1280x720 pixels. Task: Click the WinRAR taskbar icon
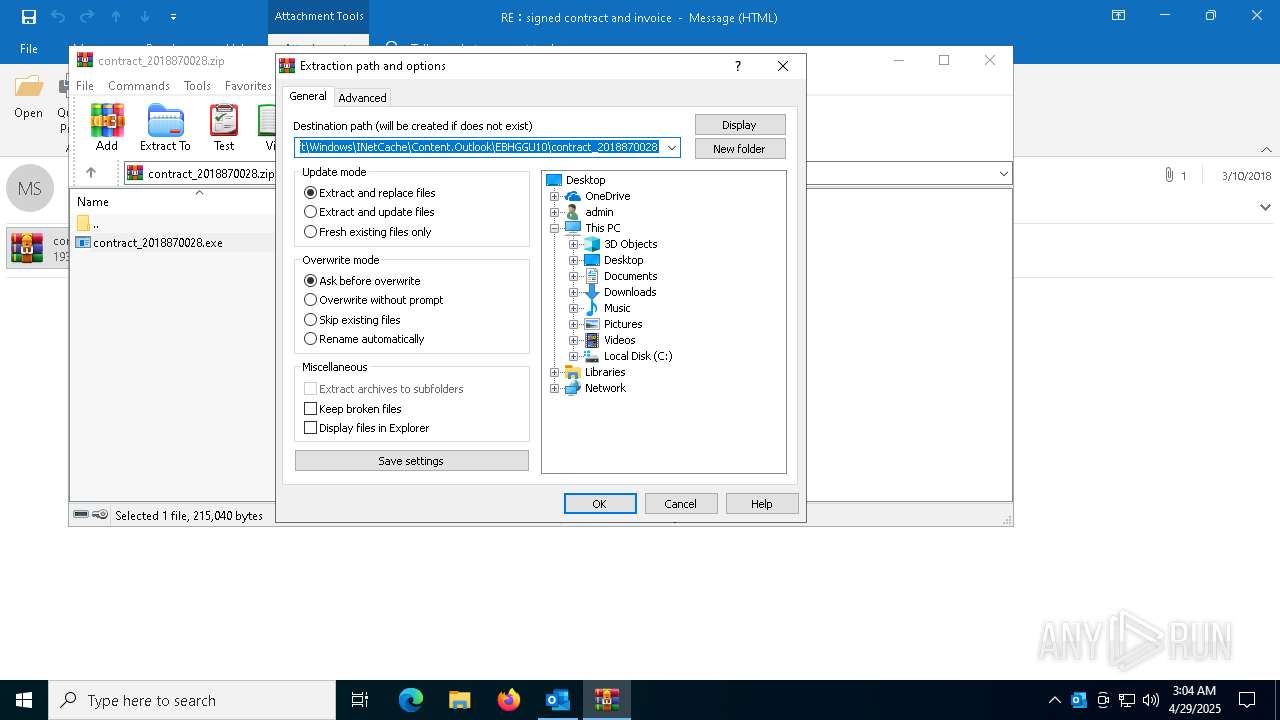(606, 700)
